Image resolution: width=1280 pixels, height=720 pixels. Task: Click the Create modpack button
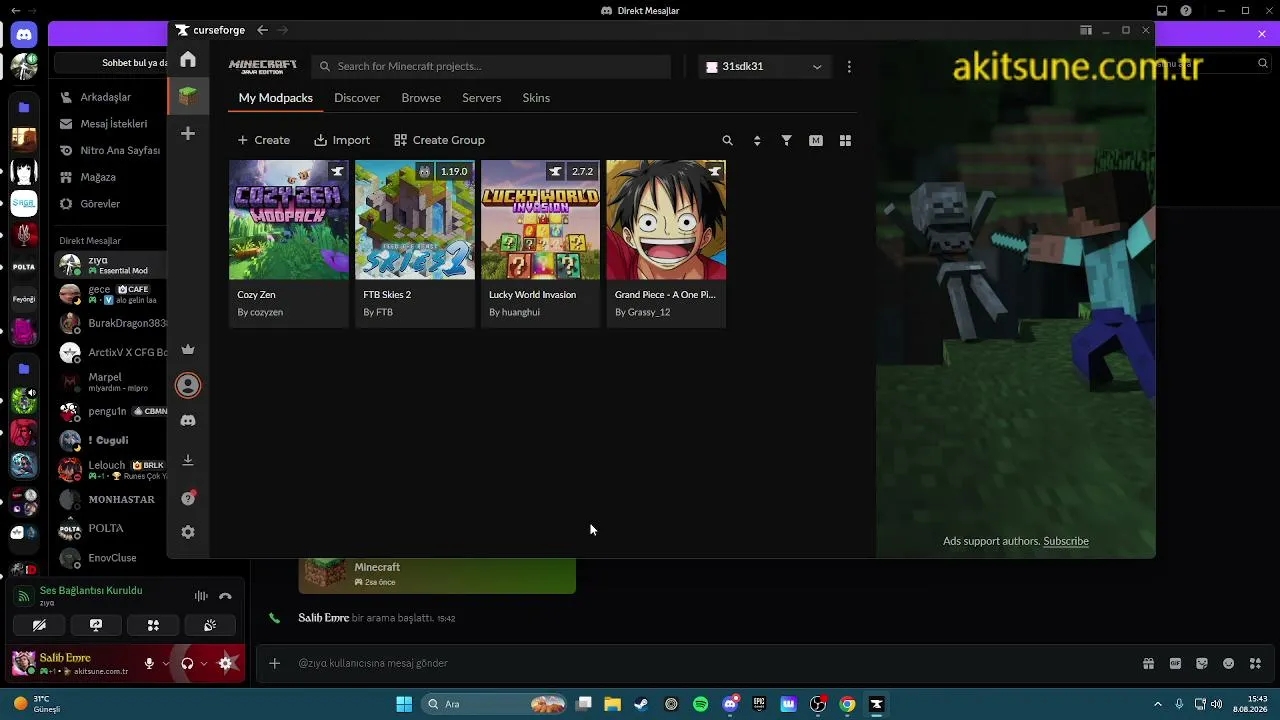click(x=263, y=140)
